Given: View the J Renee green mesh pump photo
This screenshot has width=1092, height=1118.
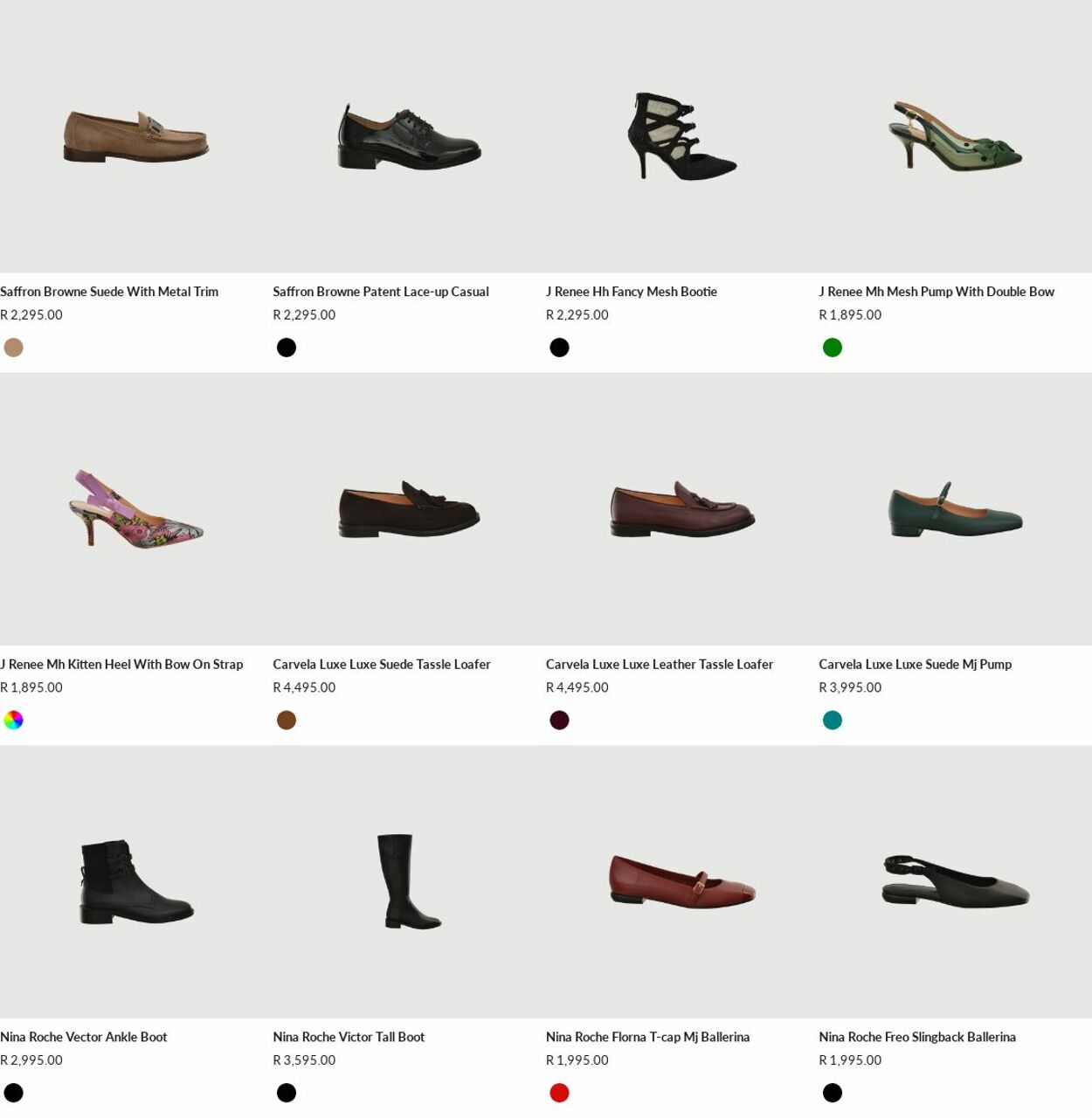Looking at the screenshot, I should point(955,136).
